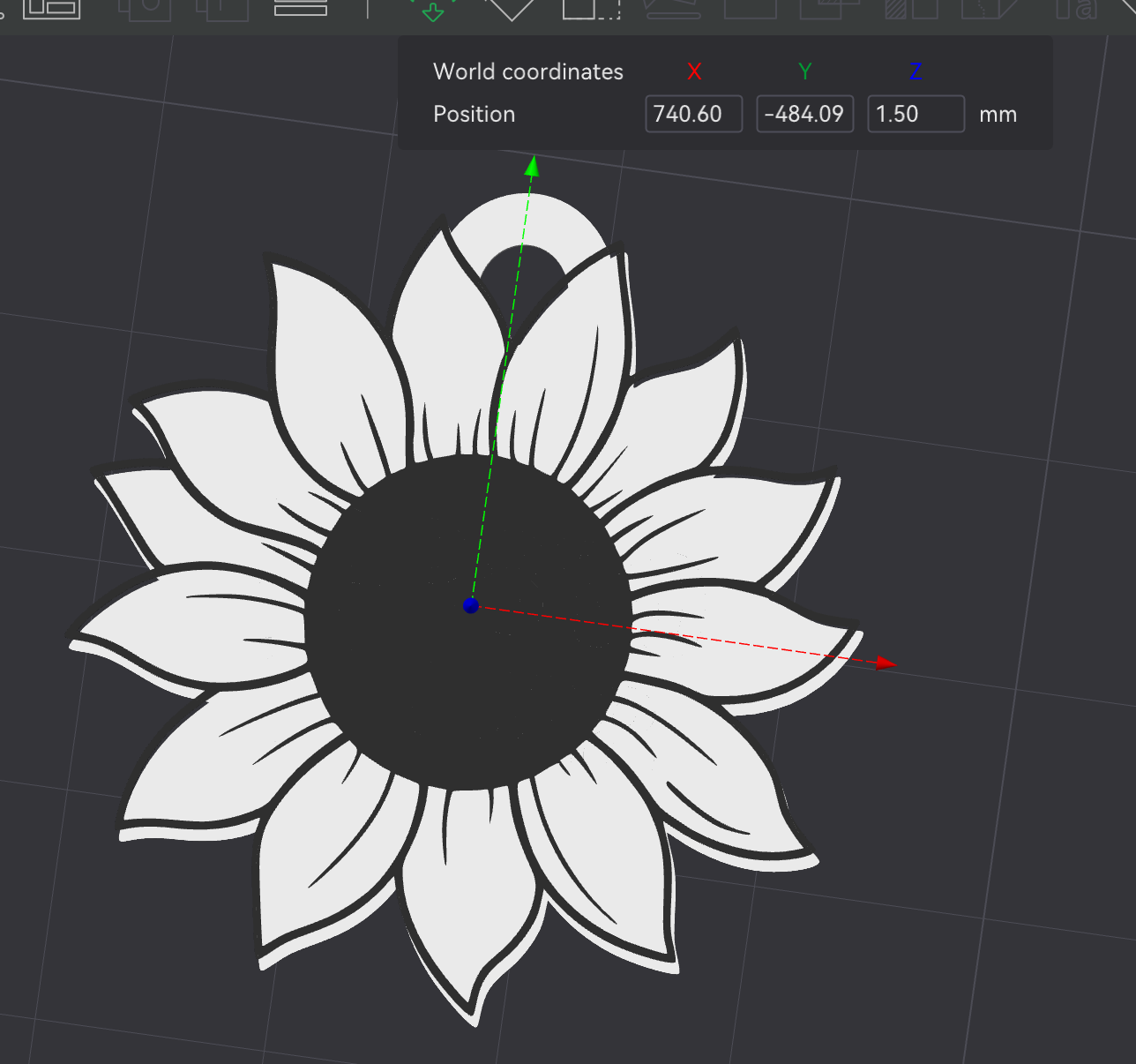Viewport: 1136px width, 1064px height.
Task: Open the Text Shape tool
Action: (x=1074, y=8)
